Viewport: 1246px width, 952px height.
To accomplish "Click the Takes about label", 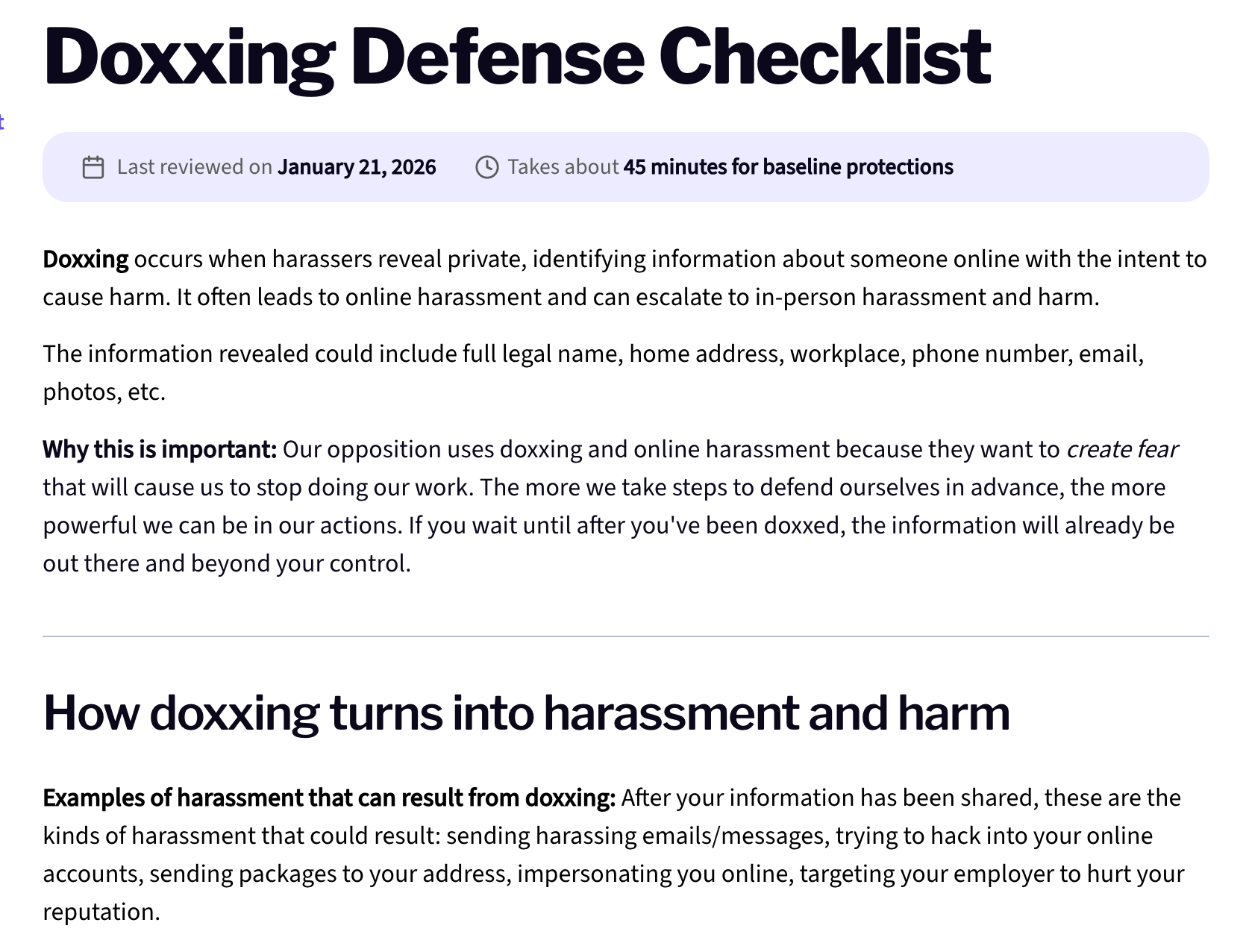I will (563, 167).
